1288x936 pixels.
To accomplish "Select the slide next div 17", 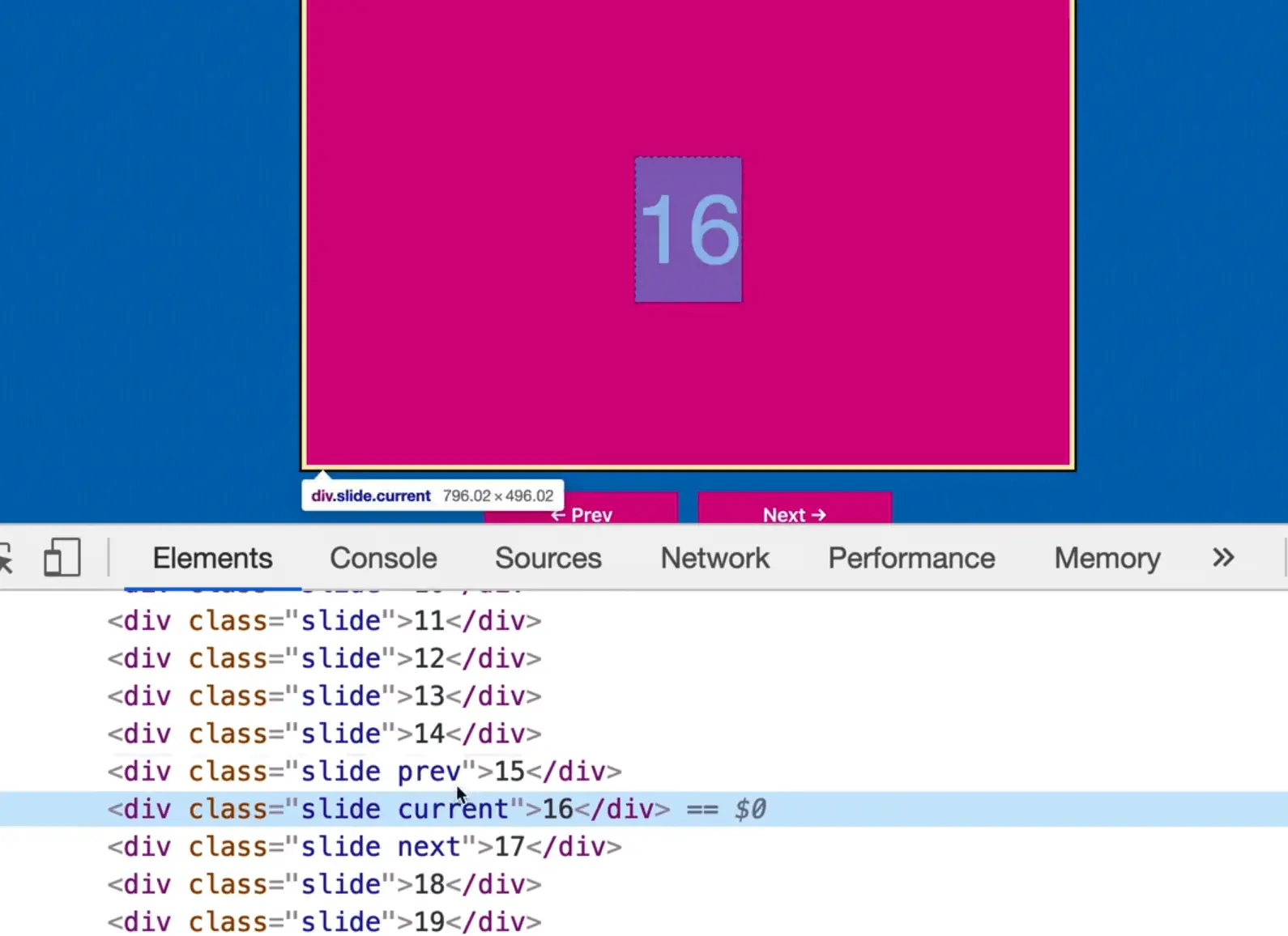I will (x=365, y=847).
